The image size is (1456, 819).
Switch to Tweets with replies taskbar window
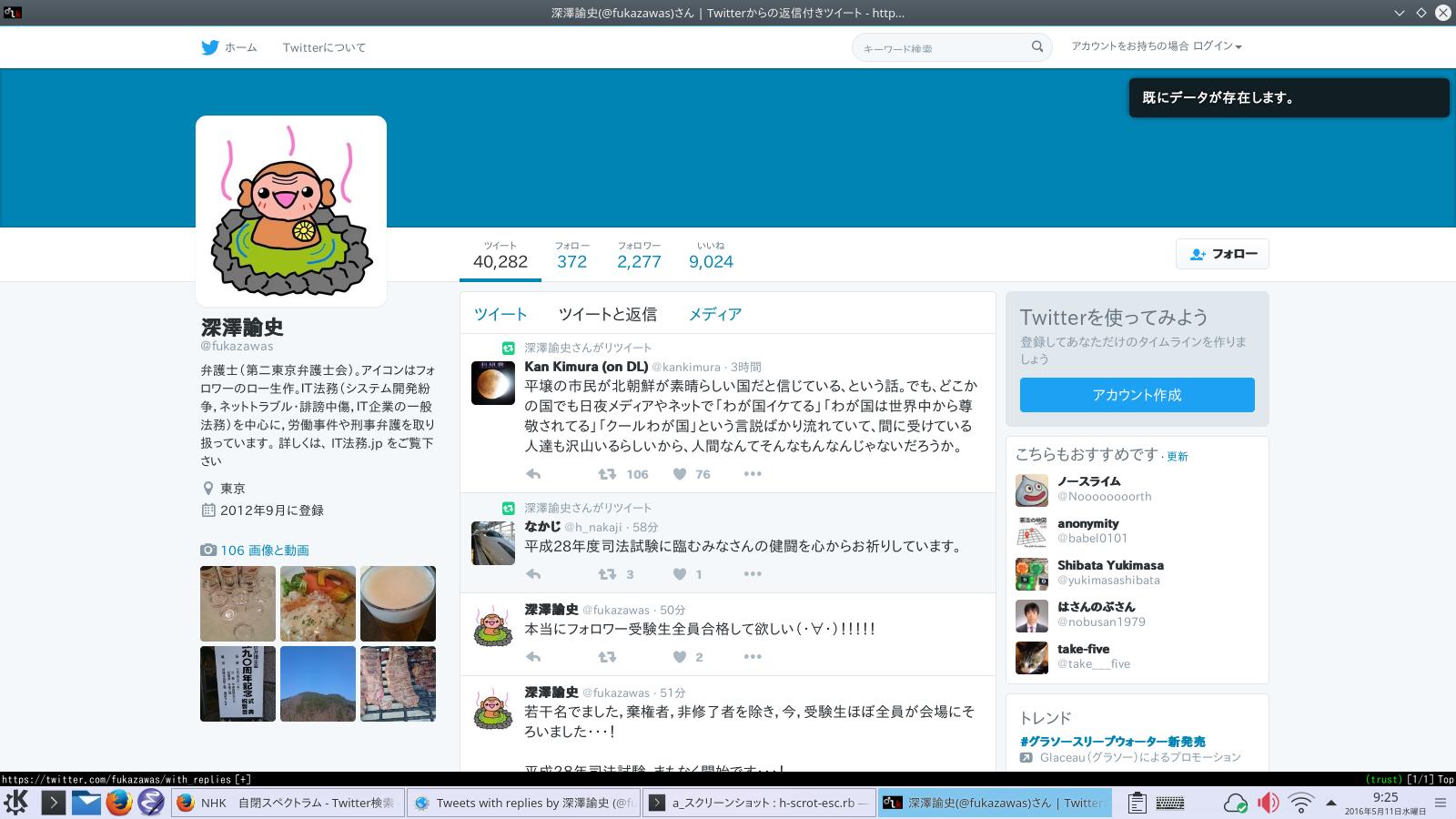click(525, 803)
